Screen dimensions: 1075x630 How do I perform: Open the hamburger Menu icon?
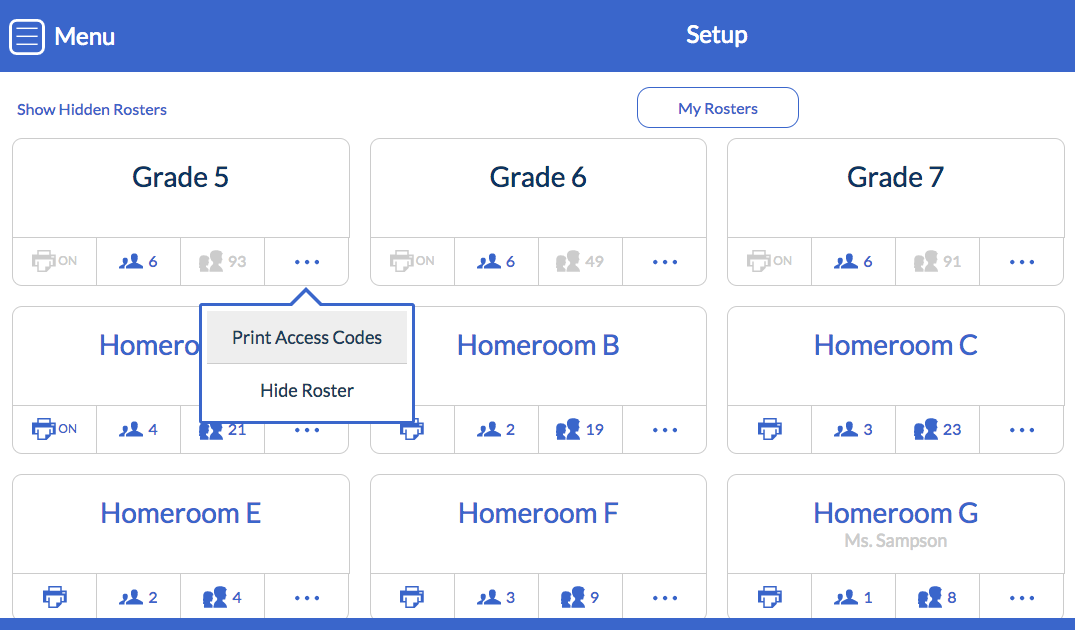click(x=25, y=36)
